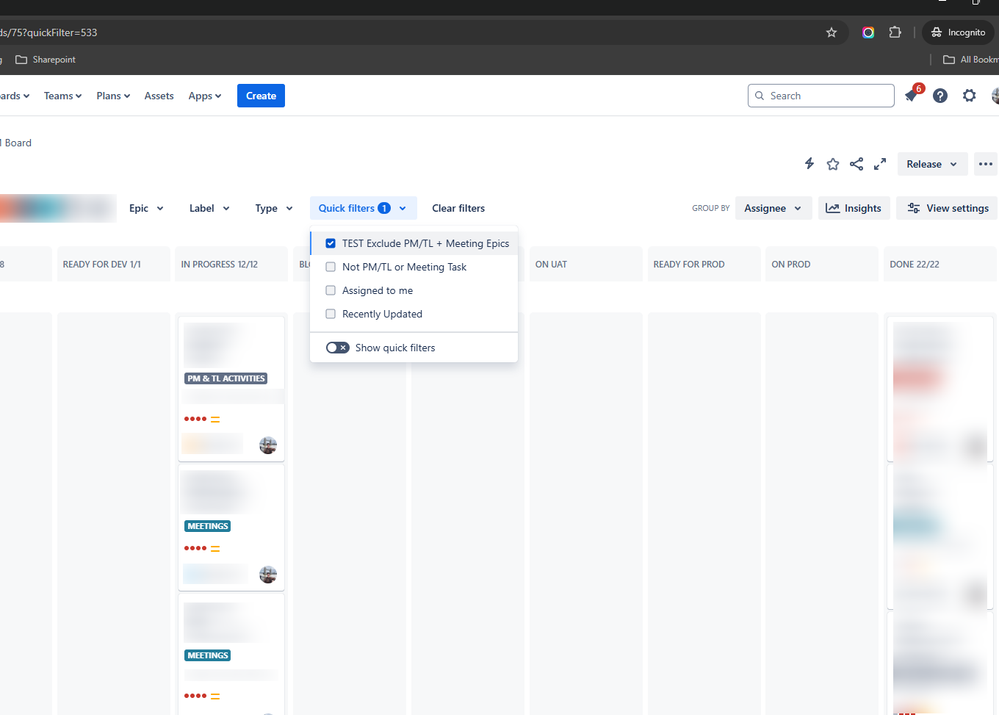Screen dimensions: 999x715
Task: Enter full screen board mode
Action: point(880,164)
